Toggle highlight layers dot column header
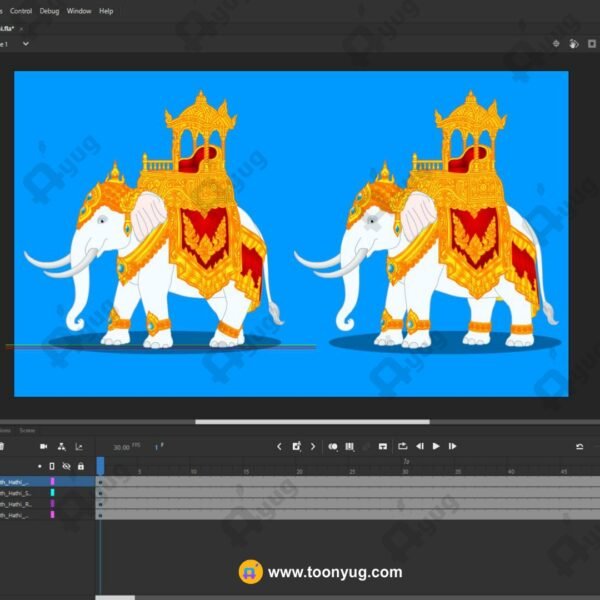 point(39,466)
